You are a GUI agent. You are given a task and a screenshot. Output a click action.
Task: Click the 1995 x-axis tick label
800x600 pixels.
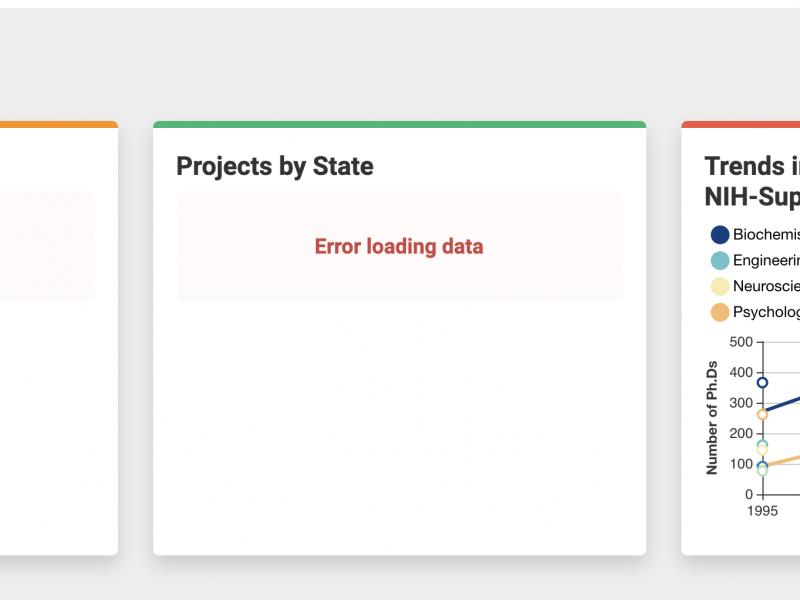coord(762,510)
